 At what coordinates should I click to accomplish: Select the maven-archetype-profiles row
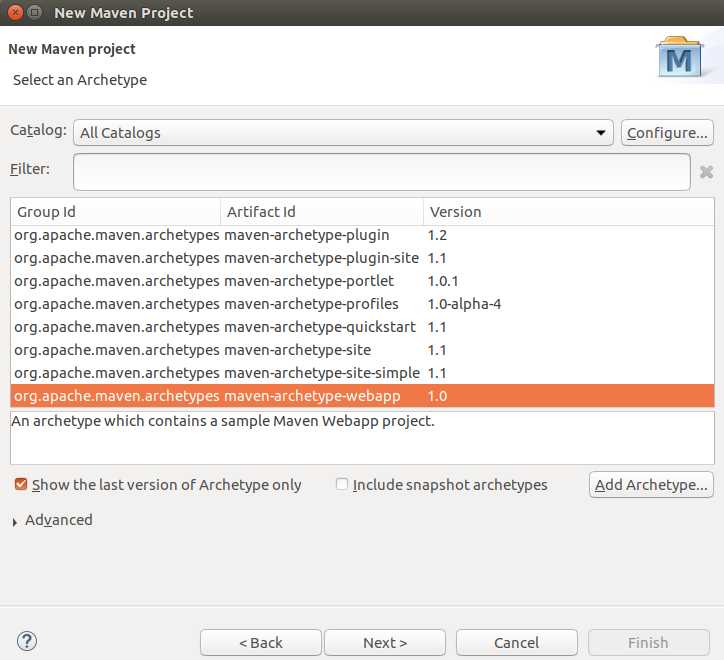coord(362,304)
